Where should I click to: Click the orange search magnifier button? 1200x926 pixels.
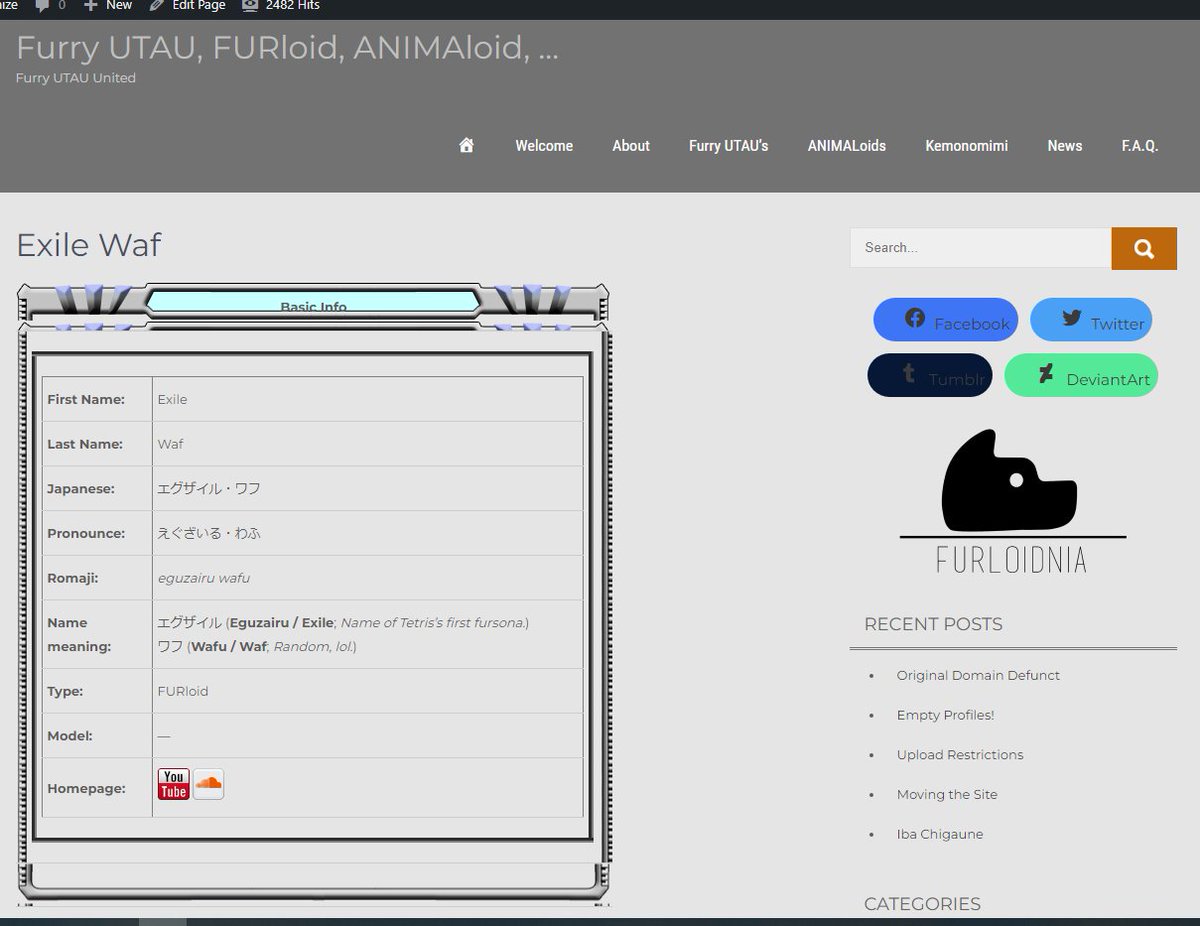tap(1144, 248)
